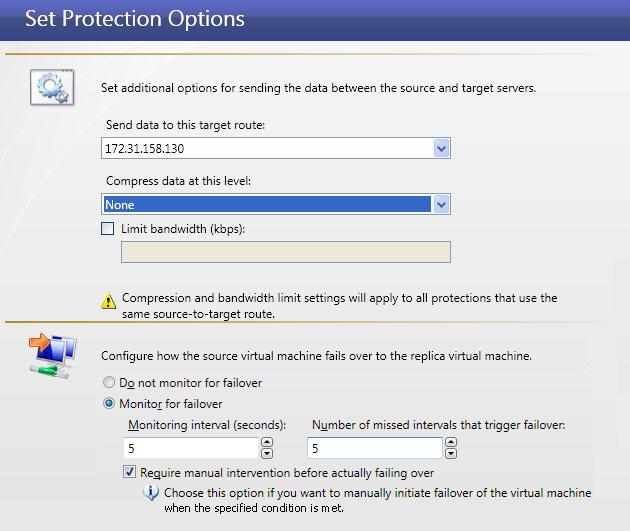
Task: Decrease the monitoring interval value
Action: point(267,453)
